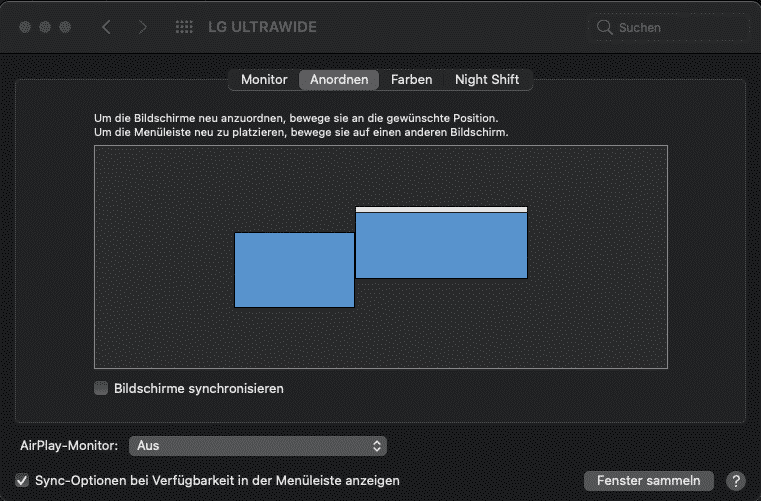Show all preferences grid icon
The image size is (761, 501).
click(184, 27)
